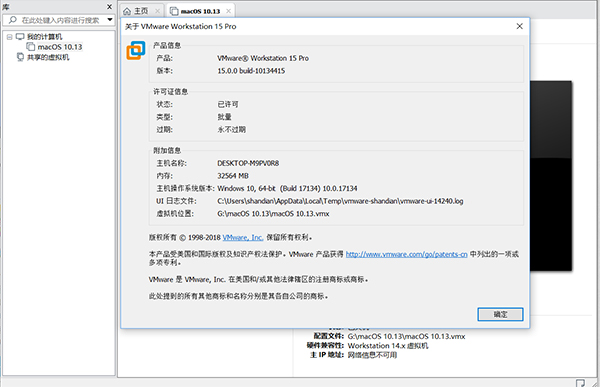Click the VMware Workstation logo in About dialog
Screen dimensions: 600x387
point(136,50)
